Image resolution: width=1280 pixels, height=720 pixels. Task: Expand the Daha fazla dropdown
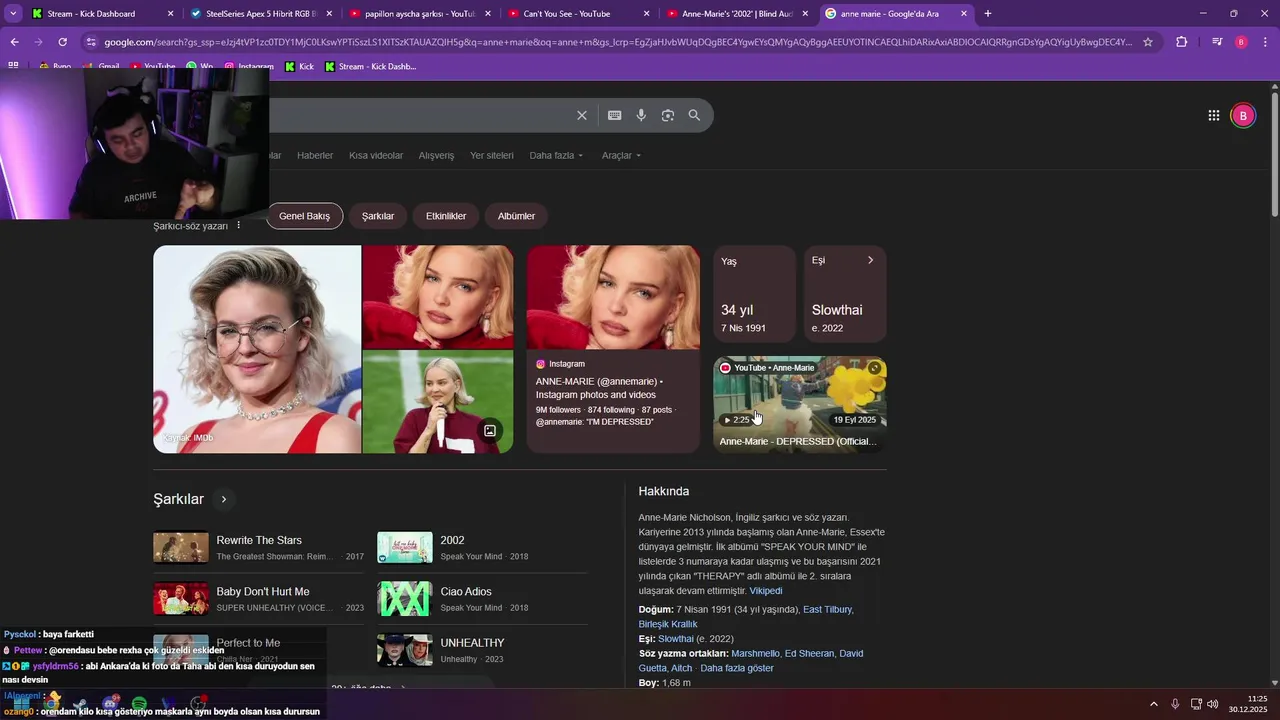[x=556, y=155]
